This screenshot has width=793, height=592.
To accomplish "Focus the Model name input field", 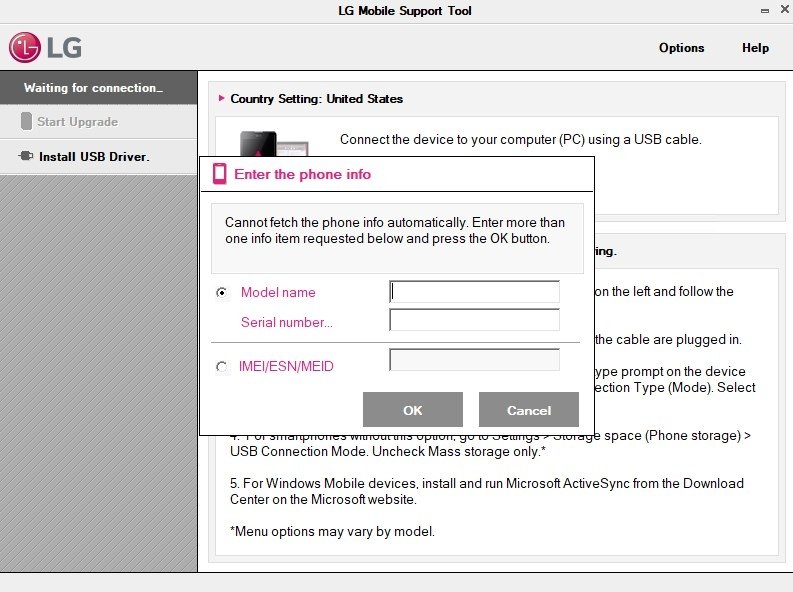I will (474, 292).
